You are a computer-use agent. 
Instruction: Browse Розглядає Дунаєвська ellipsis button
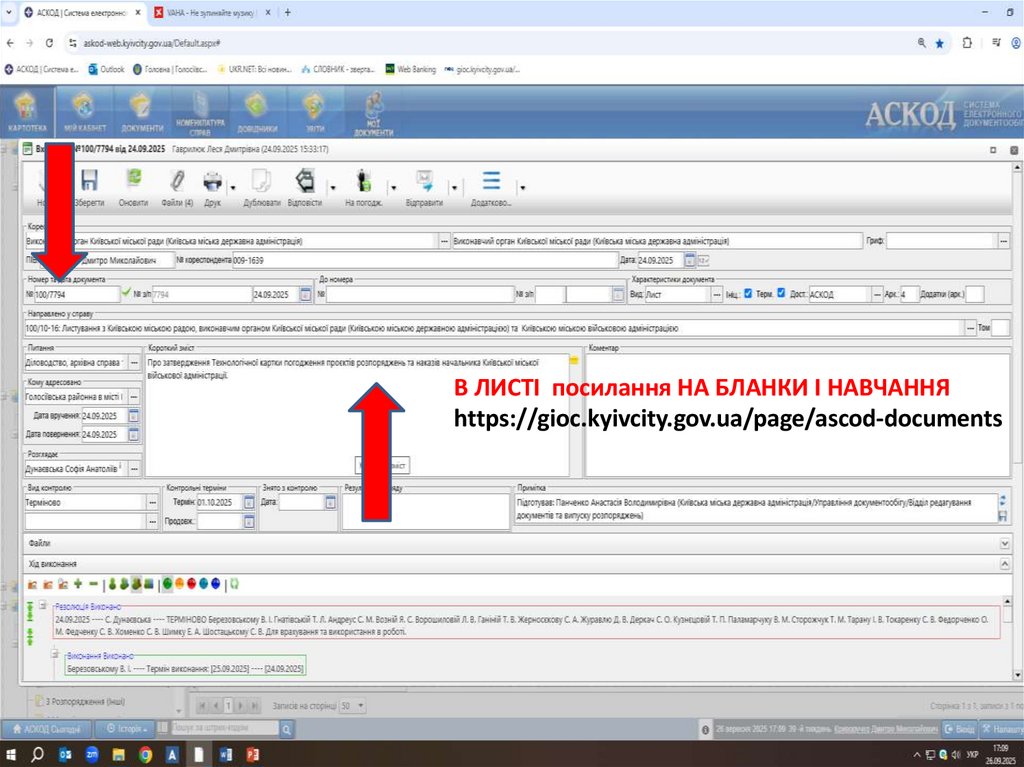coord(134,469)
